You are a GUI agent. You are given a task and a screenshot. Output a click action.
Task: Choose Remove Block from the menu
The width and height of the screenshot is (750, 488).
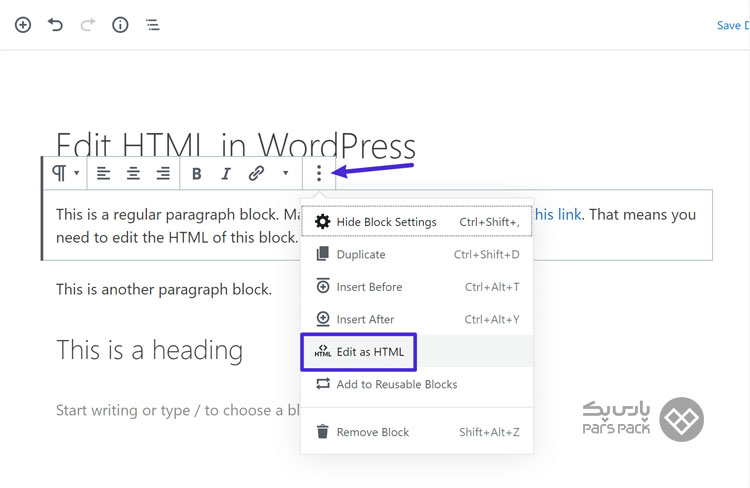pos(417,432)
